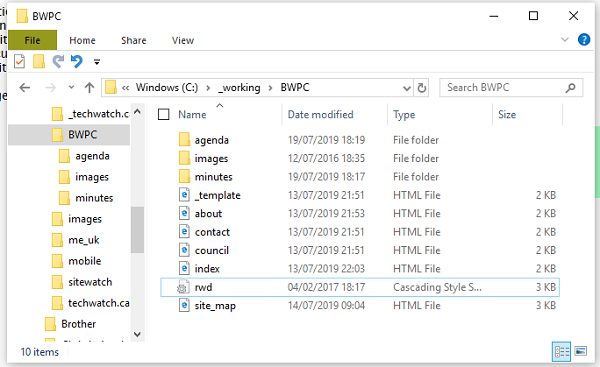The height and width of the screenshot is (367, 600).
Task: Click navigation pane scrollbar down arrow
Action: point(137,334)
